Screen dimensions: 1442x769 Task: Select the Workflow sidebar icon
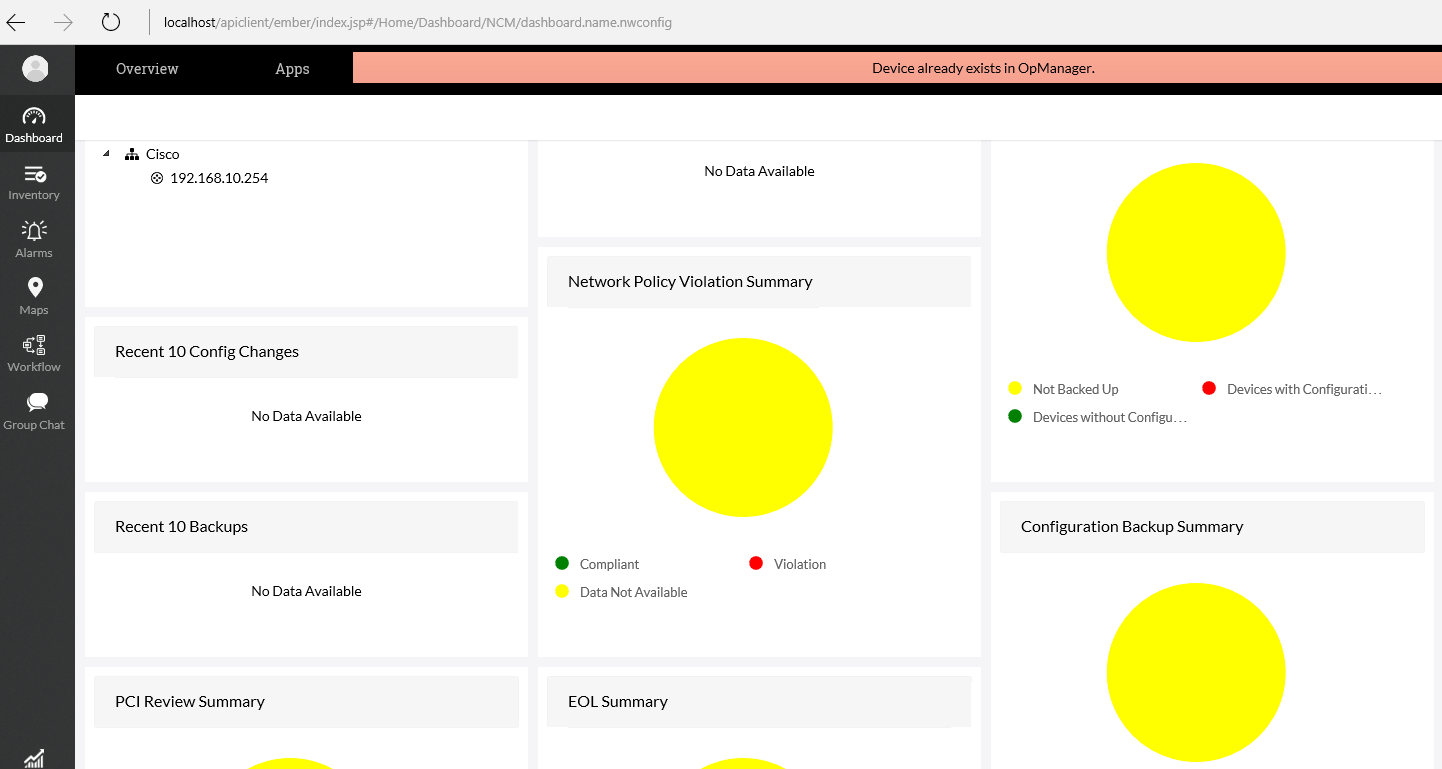point(34,352)
